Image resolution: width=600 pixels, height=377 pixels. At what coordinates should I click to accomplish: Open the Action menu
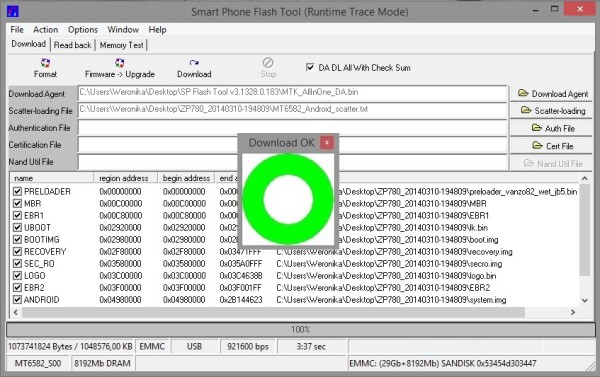(46, 29)
